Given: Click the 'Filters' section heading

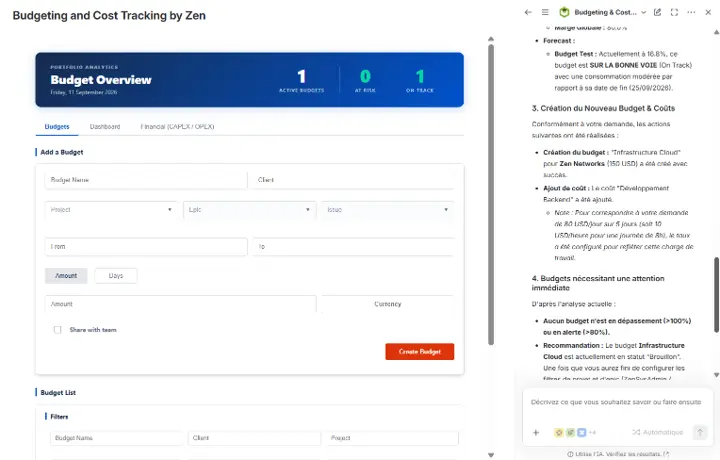Looking at the screenshot, I should point(59,417).
